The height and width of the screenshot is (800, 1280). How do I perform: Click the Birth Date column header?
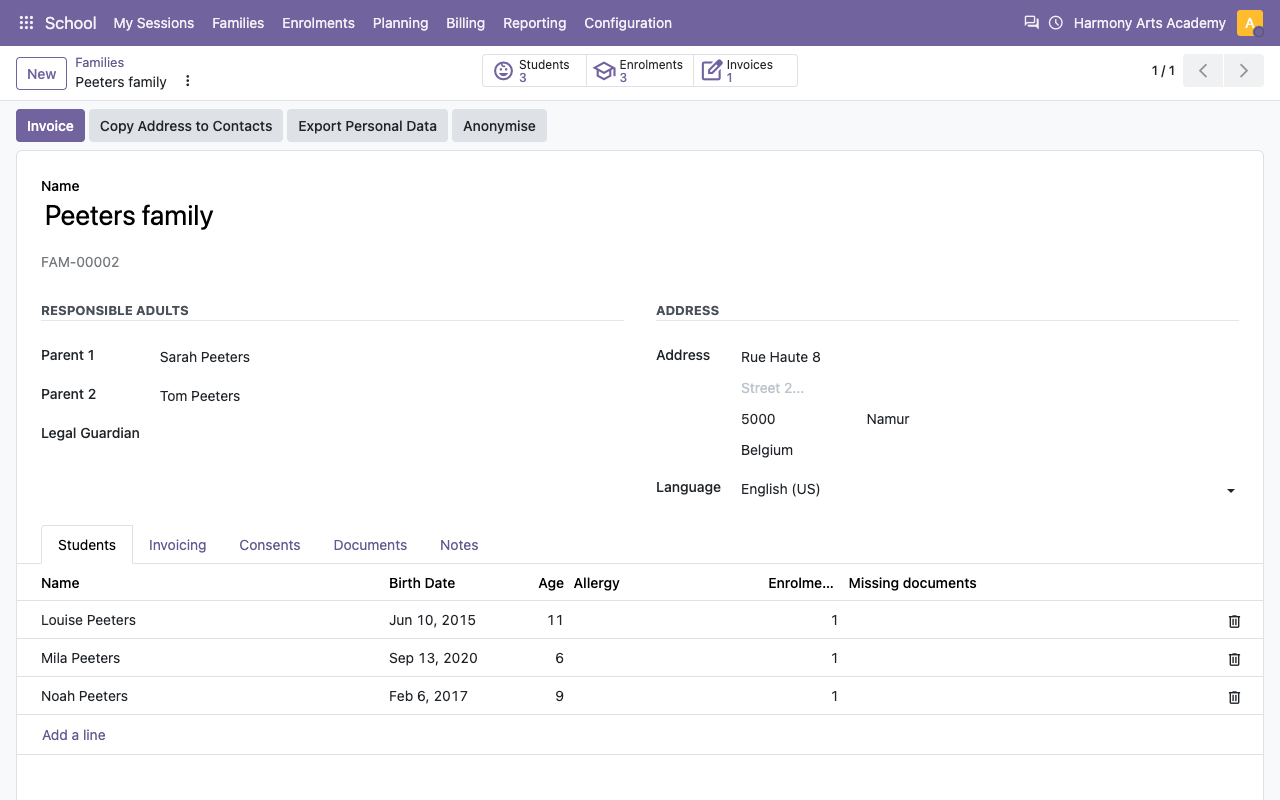[422, 583]
